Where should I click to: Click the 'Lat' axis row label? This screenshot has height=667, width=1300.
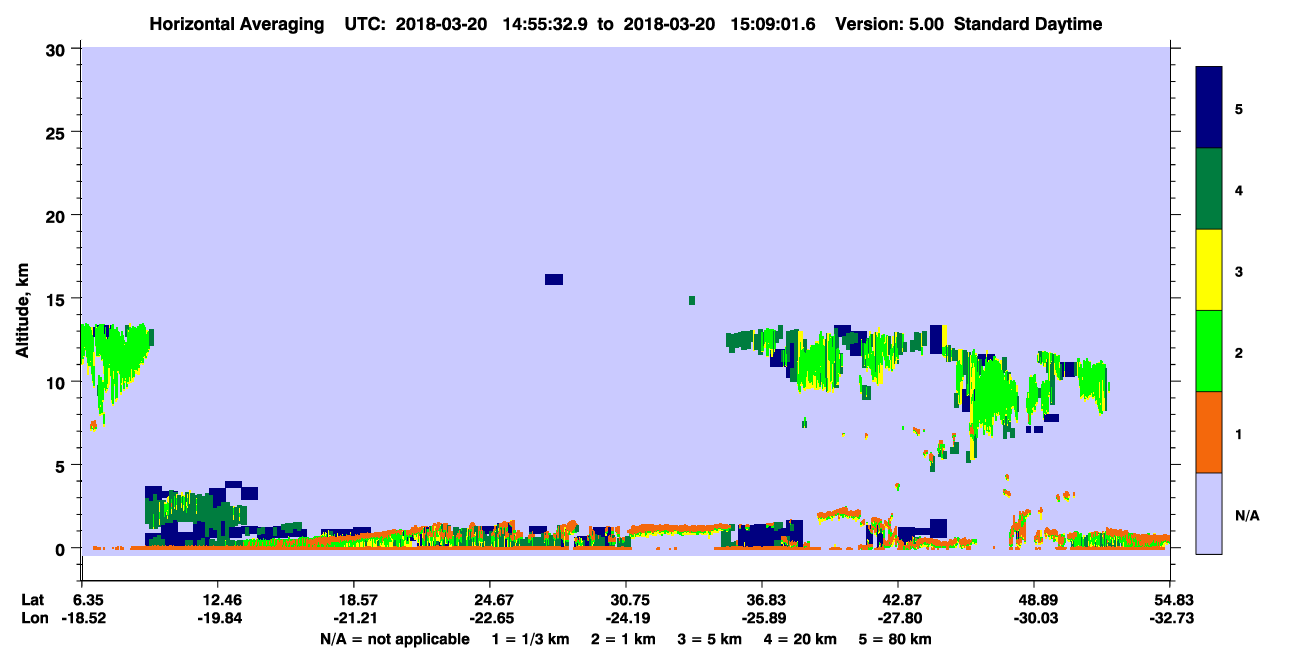click(x=33, y=599)
